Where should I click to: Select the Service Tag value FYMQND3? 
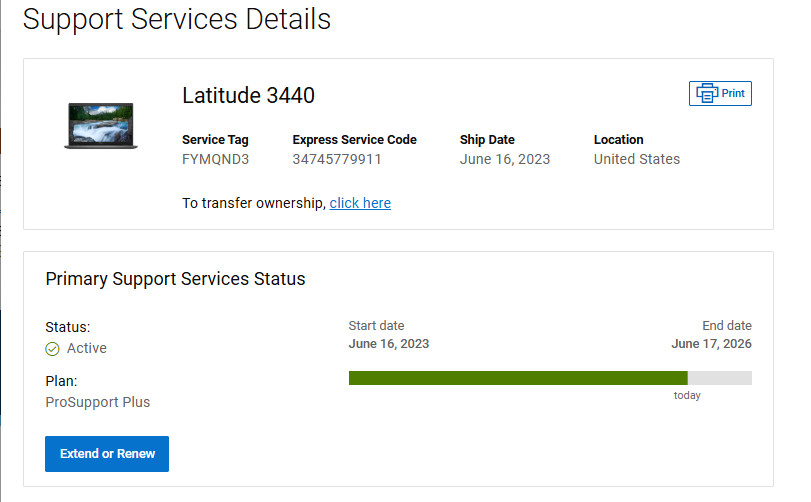tap(215, 159)
